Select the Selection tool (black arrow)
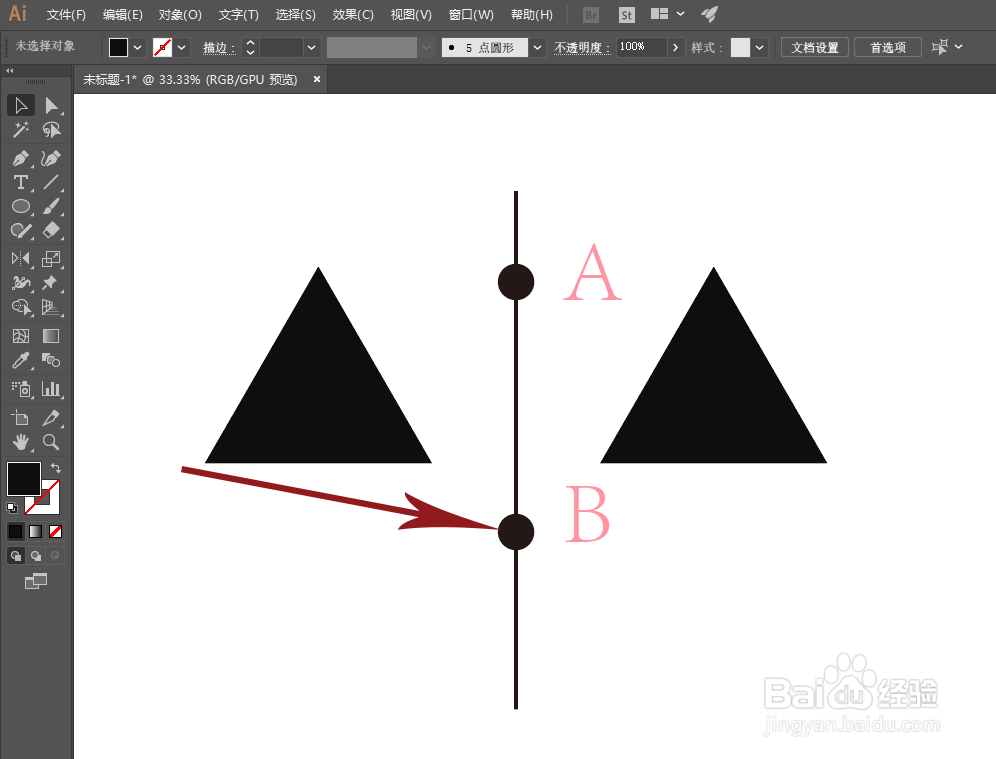 [x=21, y=105]
